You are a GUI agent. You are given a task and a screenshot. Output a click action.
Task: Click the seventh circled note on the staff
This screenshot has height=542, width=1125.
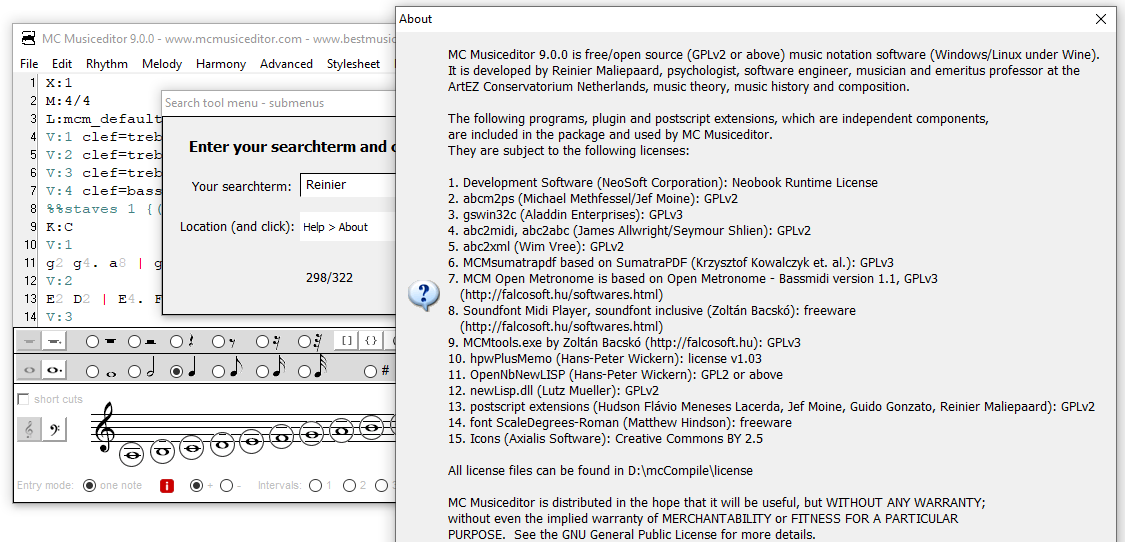pos(311,432)
